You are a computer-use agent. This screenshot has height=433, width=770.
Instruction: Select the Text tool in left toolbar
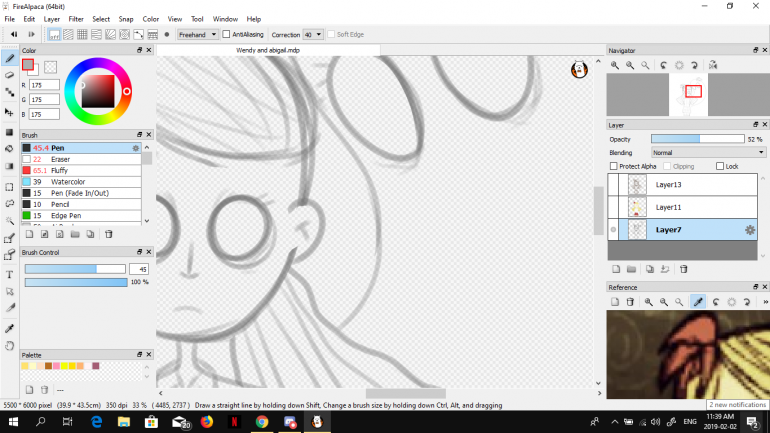coord(10,273)
